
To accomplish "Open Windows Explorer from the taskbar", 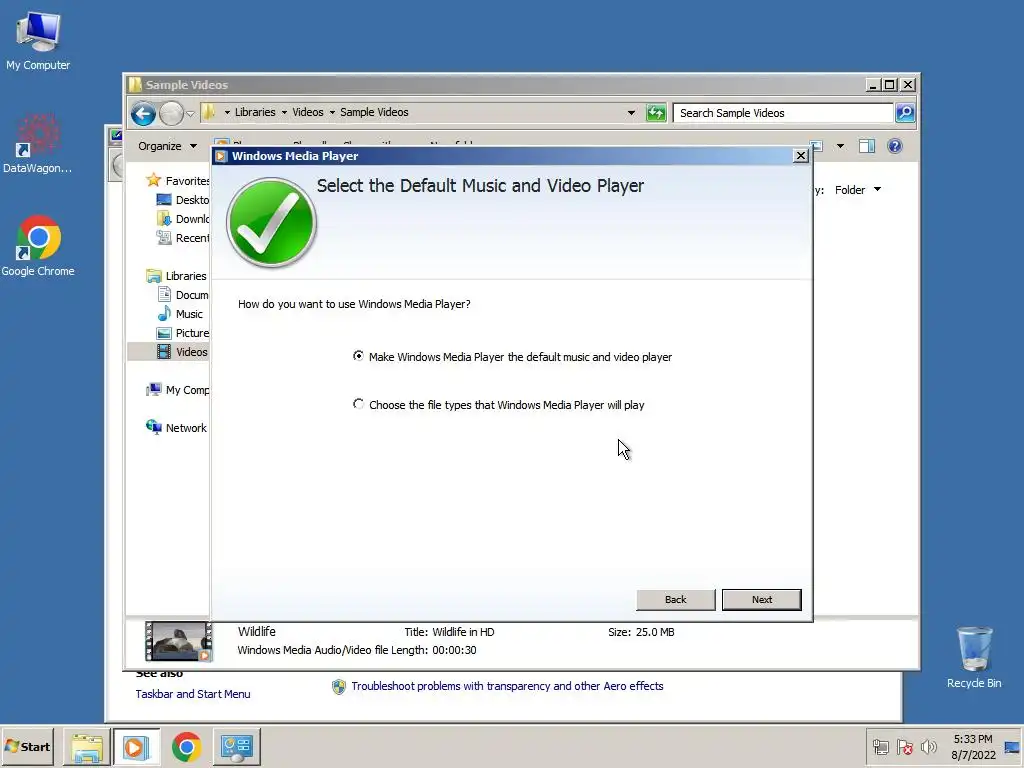I will pos(87,747).
